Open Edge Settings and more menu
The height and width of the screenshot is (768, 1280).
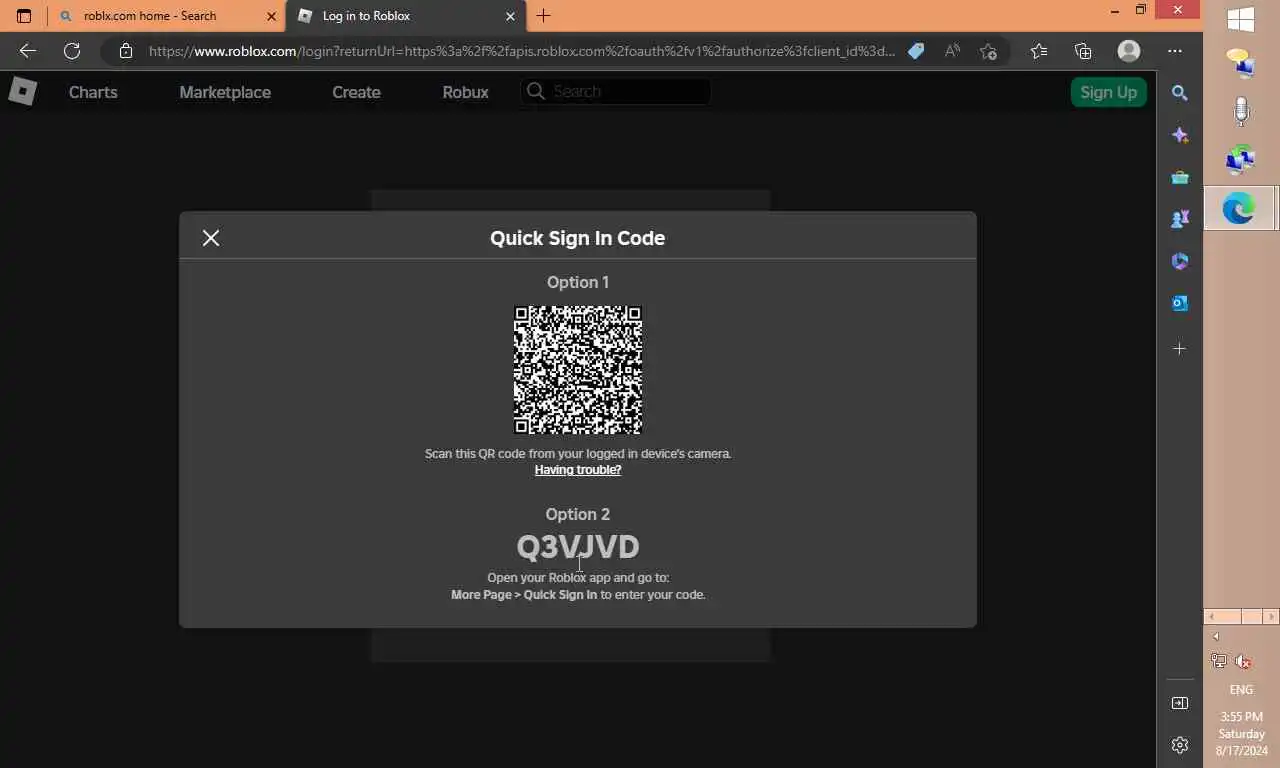tap(1175, 51)
